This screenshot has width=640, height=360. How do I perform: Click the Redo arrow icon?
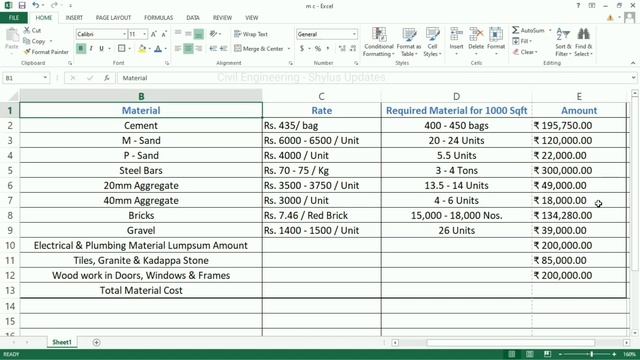pyautogui.click(x=54, y=5)
